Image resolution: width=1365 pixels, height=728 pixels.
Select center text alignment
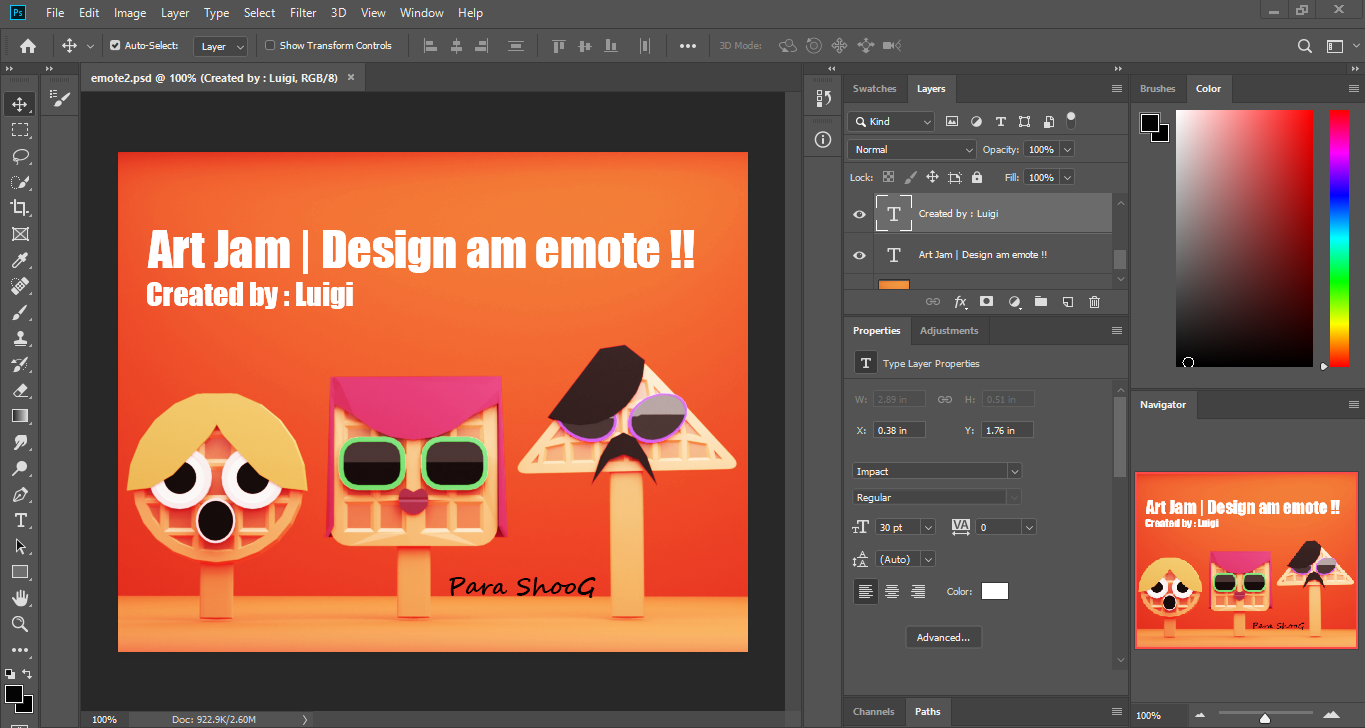[892, 591]
